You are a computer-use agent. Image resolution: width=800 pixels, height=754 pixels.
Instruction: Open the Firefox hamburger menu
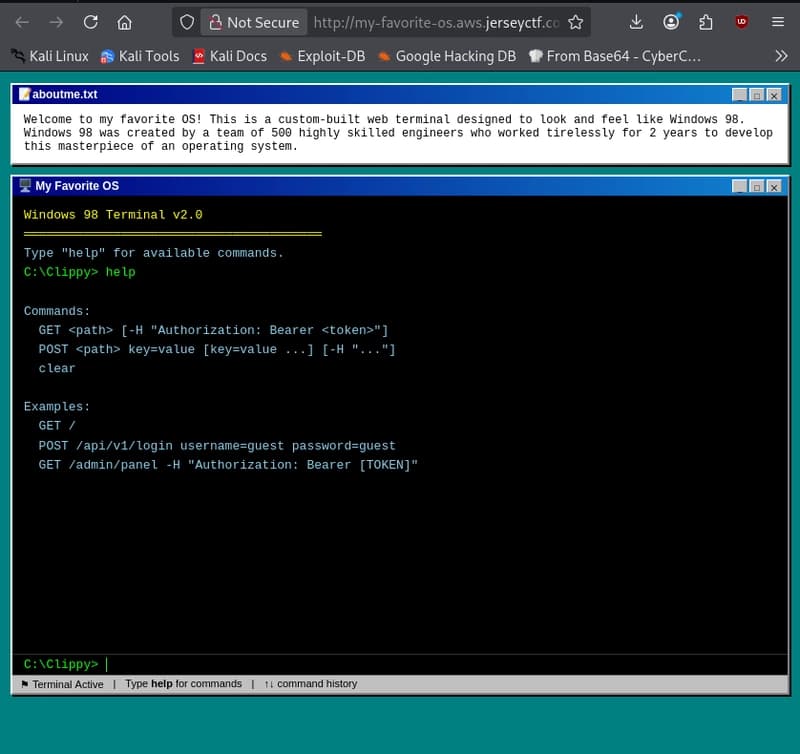[778, 22]
